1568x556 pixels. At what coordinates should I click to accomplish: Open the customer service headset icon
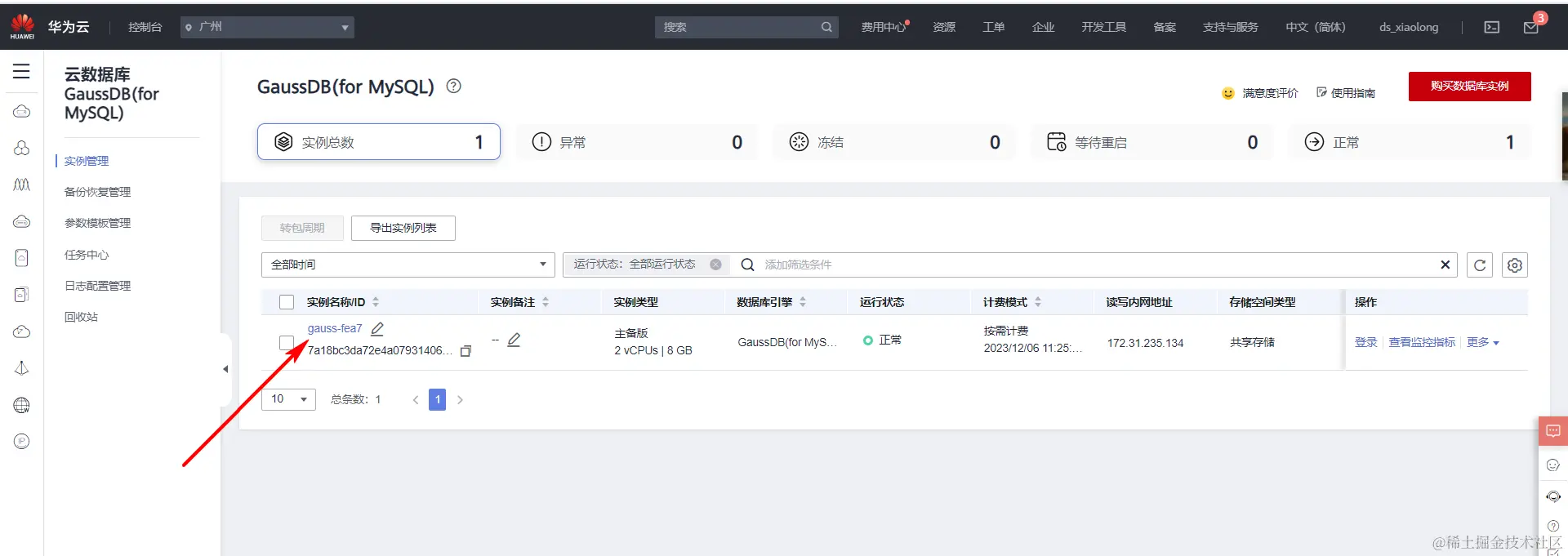pyautogui.click(x=1552, y=496)
